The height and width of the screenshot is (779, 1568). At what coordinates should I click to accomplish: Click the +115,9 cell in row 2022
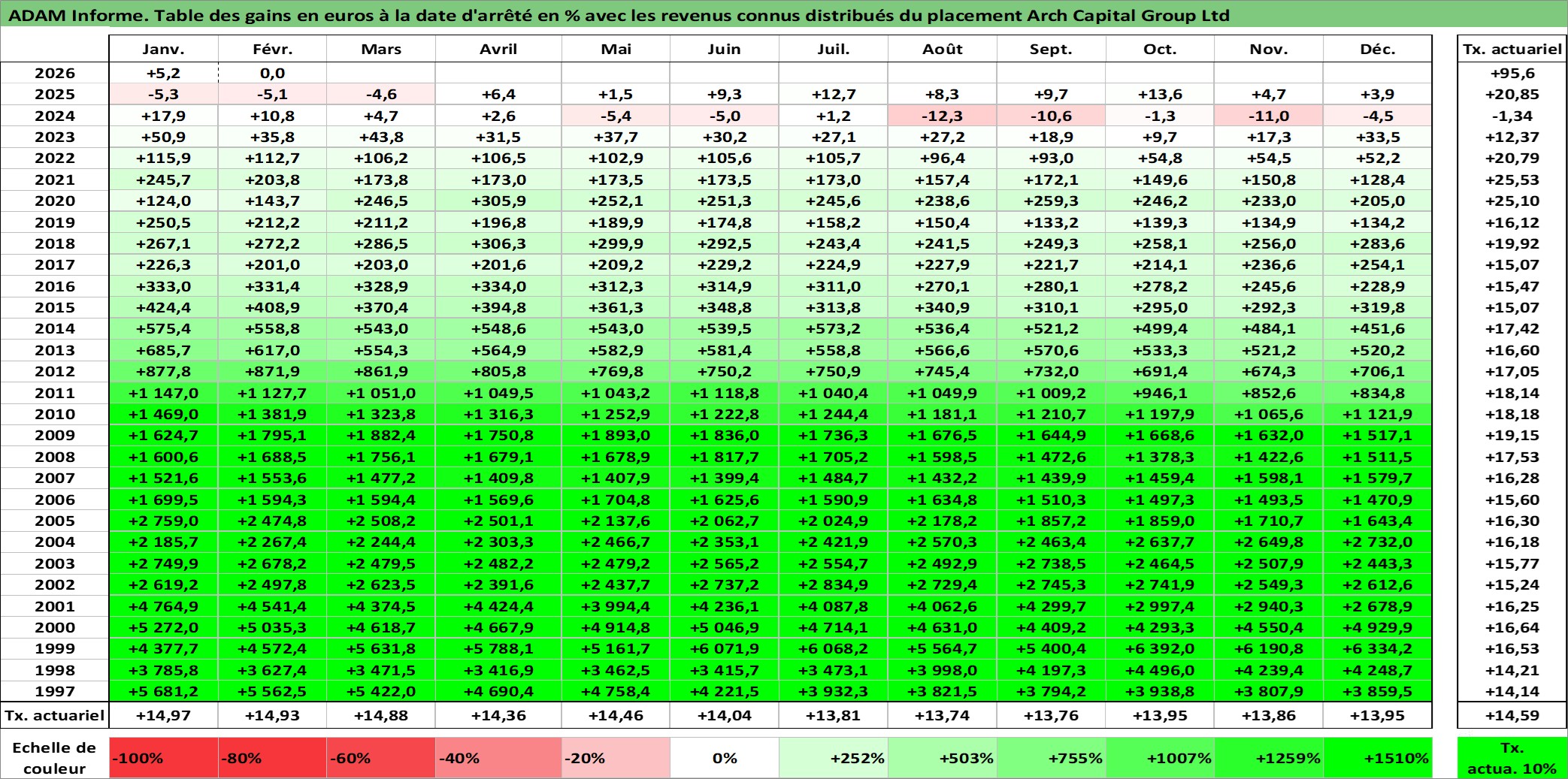(x=164, y=158)
